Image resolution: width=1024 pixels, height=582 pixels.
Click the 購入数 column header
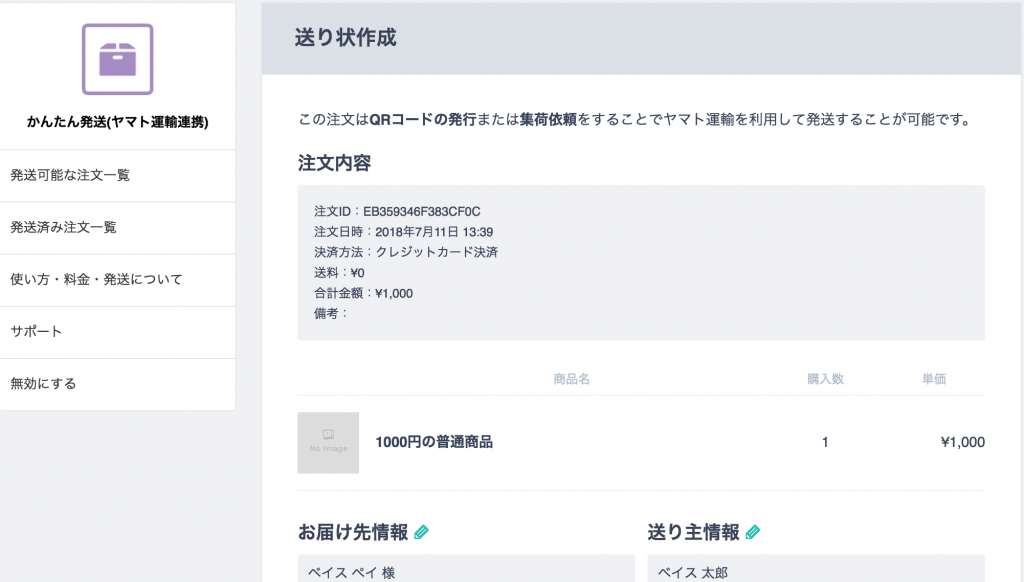825,379
